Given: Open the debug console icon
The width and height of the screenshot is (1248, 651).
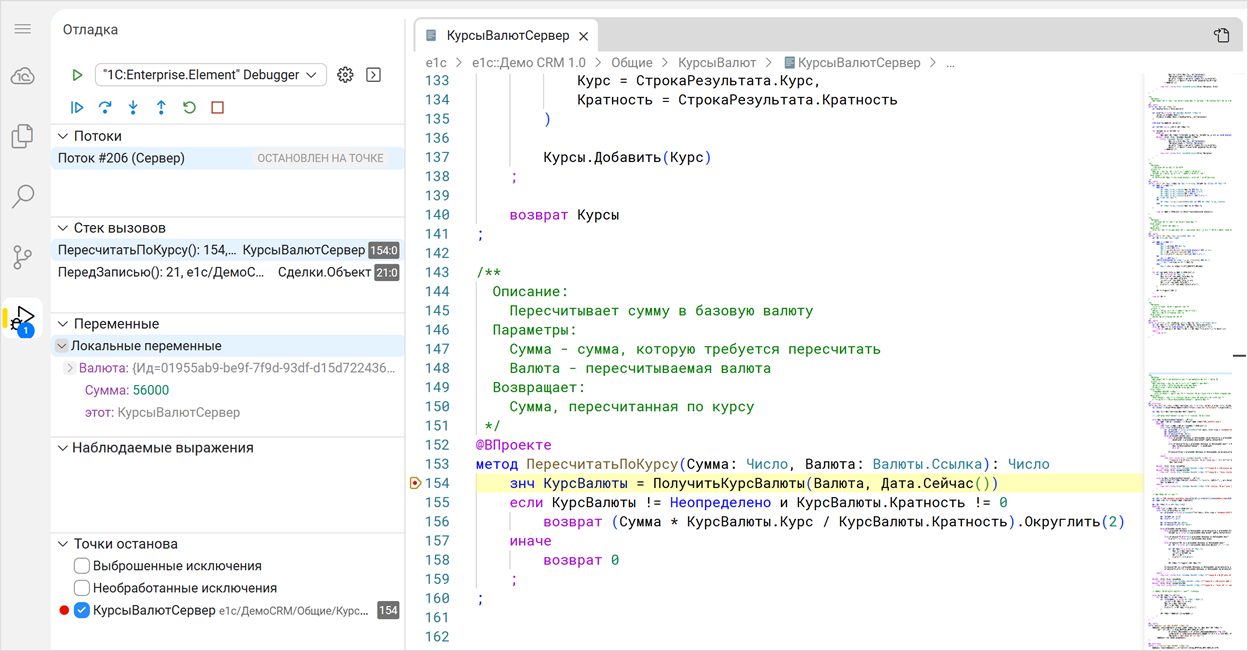Looking at the screenshot, I should 374,75.
